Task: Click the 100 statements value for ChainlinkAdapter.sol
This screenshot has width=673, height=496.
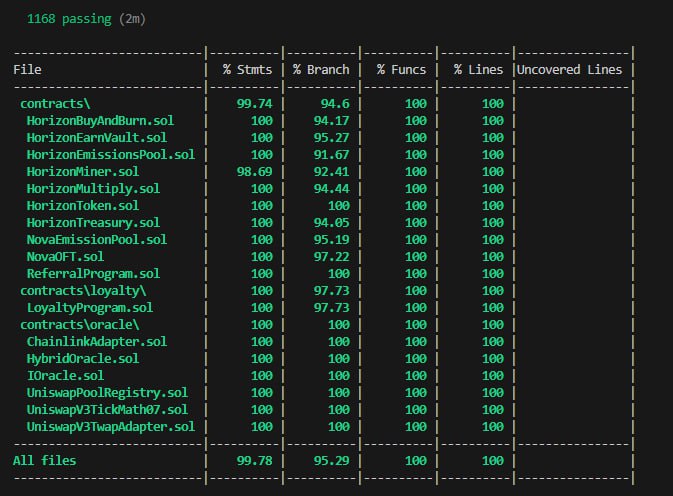Action: [x=262, y=342]
